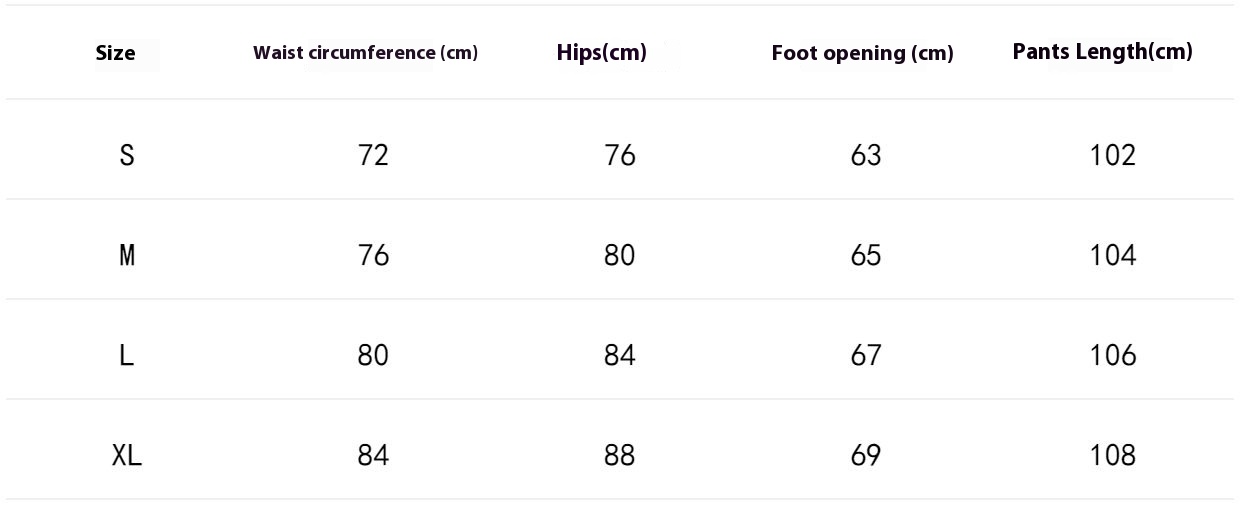This screenshot has height=508, width=1240.
Task: Click foot opening value 69
Action: (x=866, y=455)
